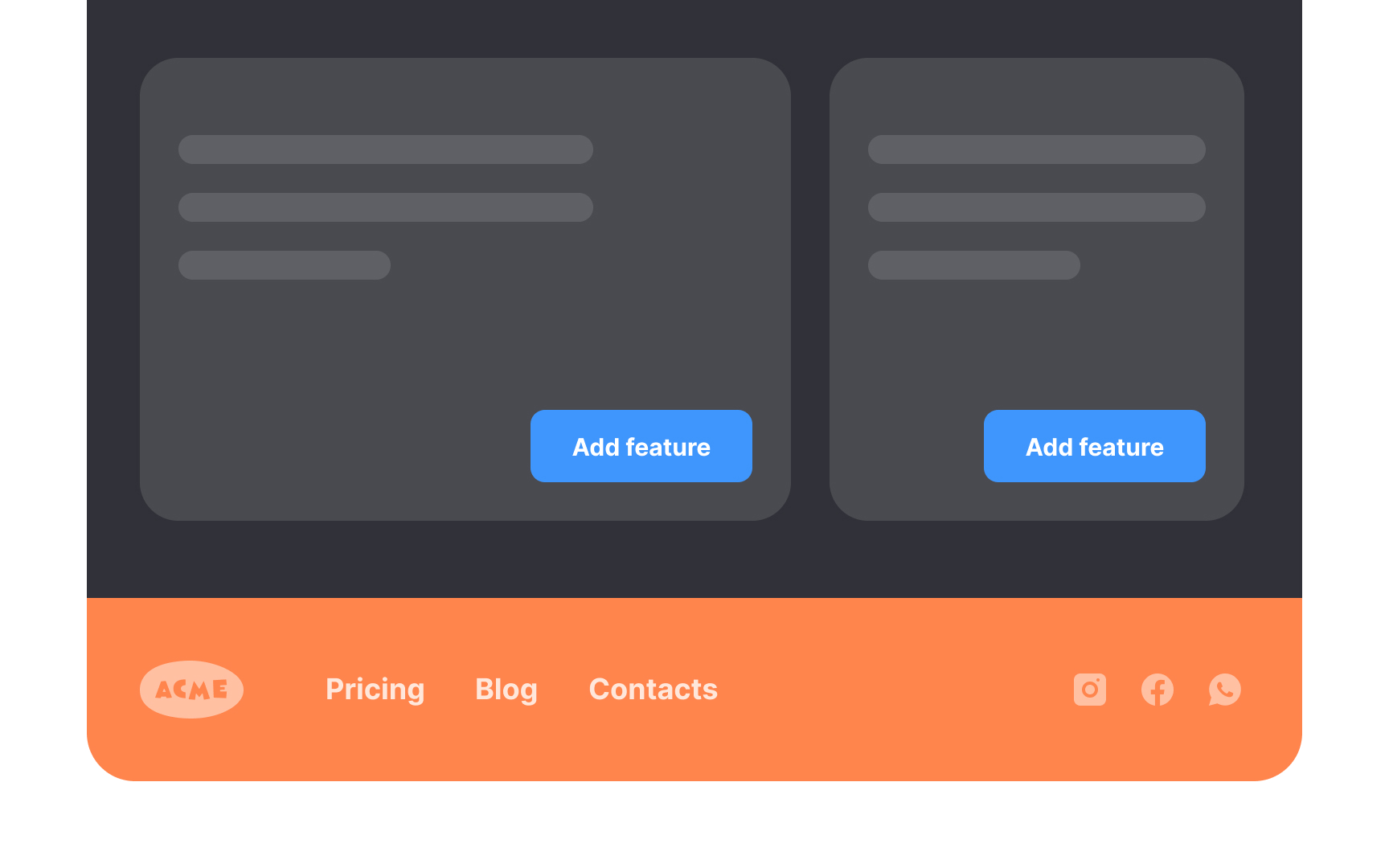Click Add feature on the right card
The width and height of the screenshot is (1389, 868).
click(1094, 446)
